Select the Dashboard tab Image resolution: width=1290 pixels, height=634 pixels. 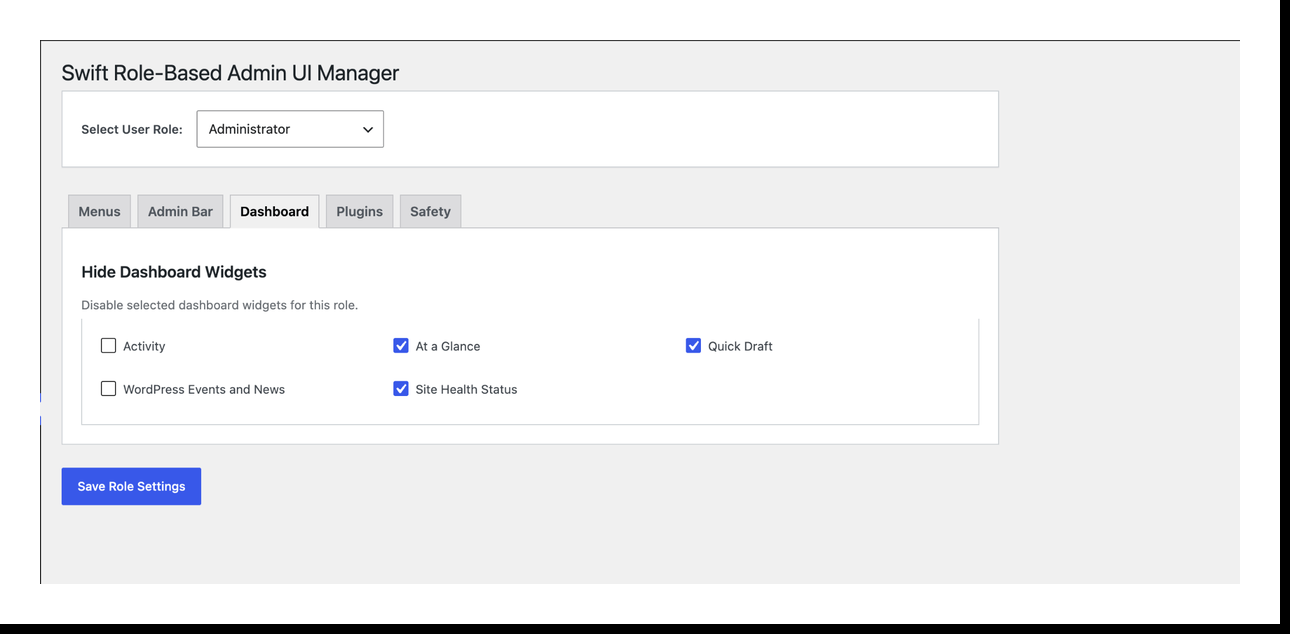274,211
